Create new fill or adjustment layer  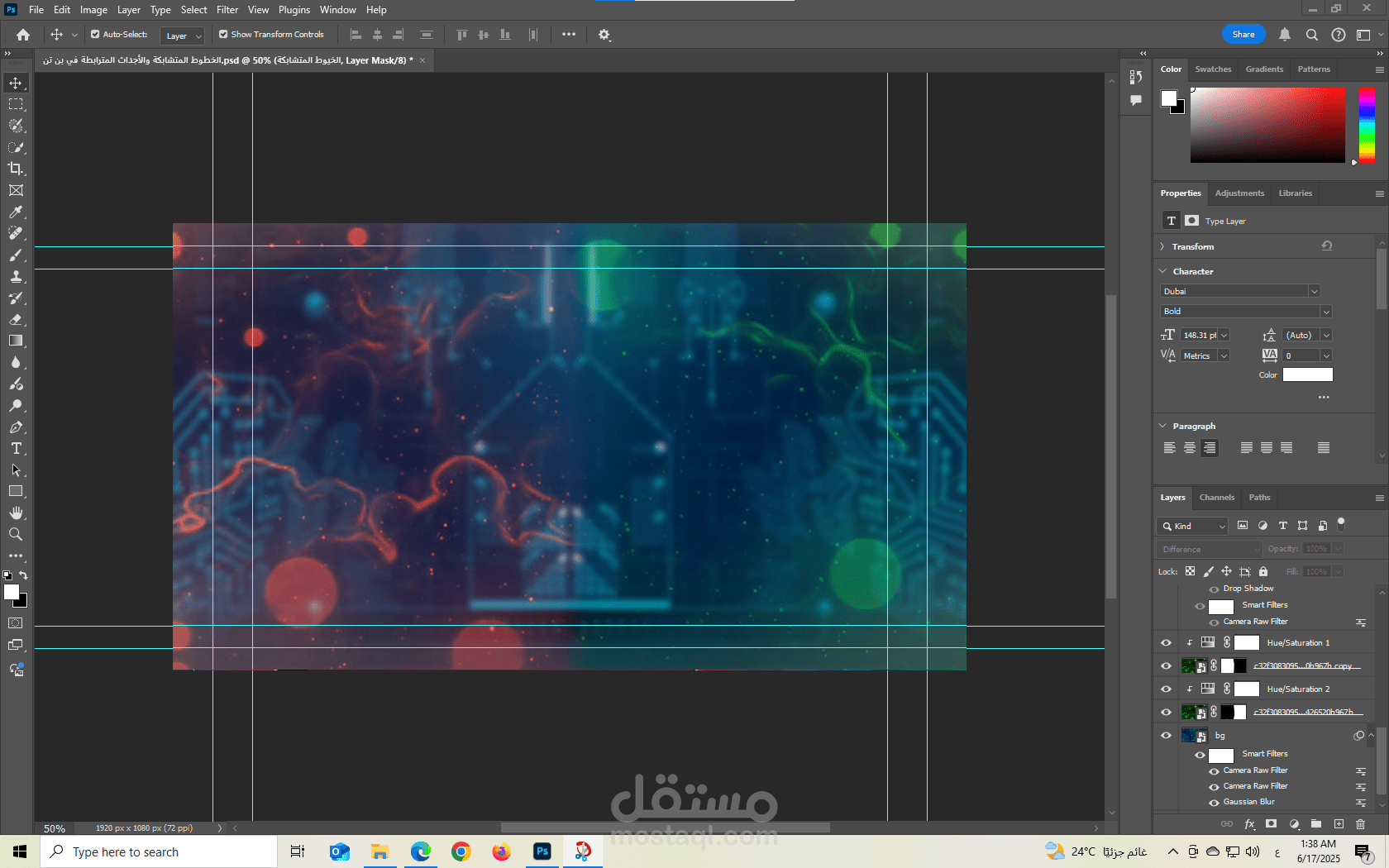(1294, 824)
